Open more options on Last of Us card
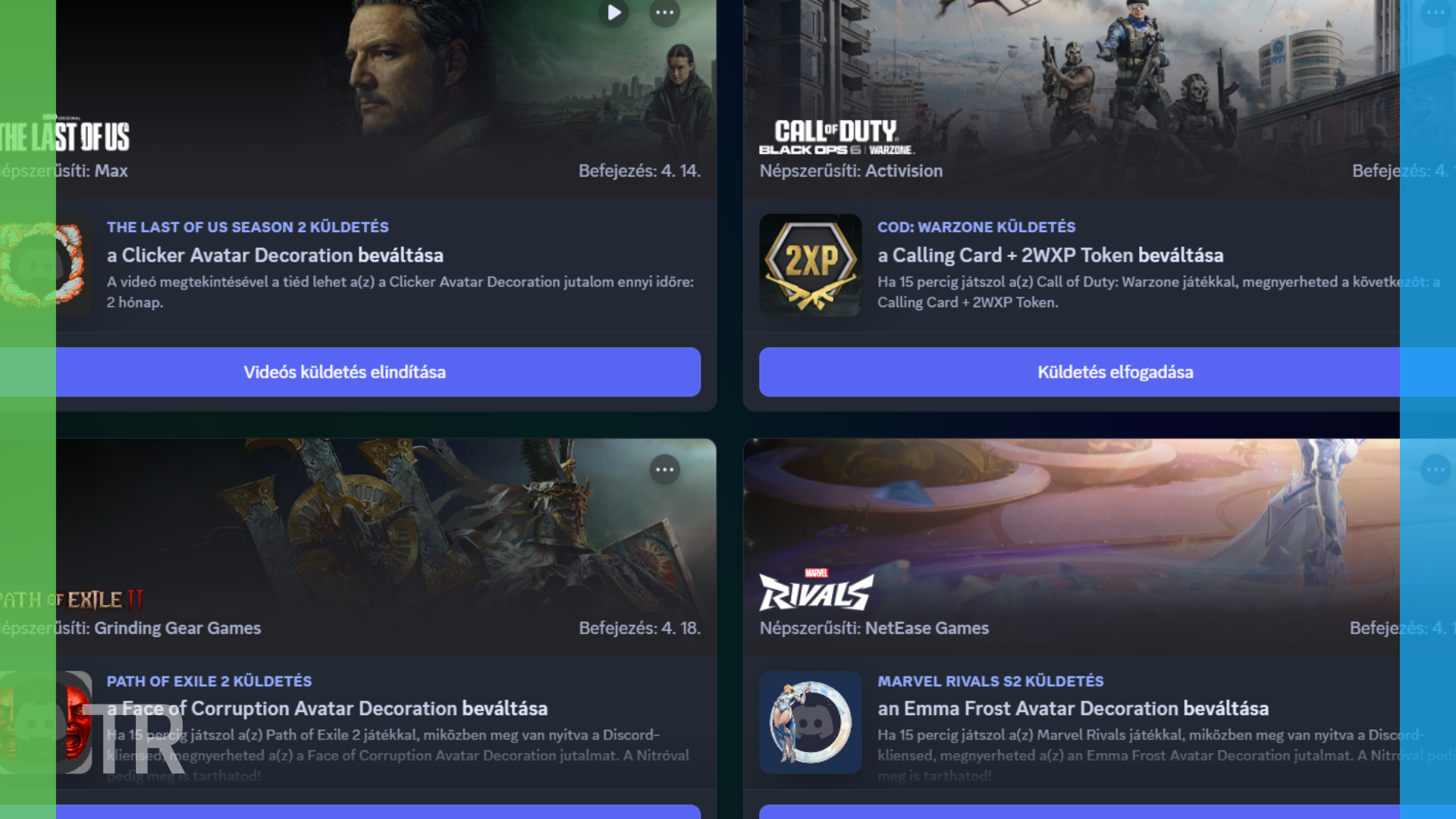Screen dimensions: 1456x819 (x=665, y=12)
